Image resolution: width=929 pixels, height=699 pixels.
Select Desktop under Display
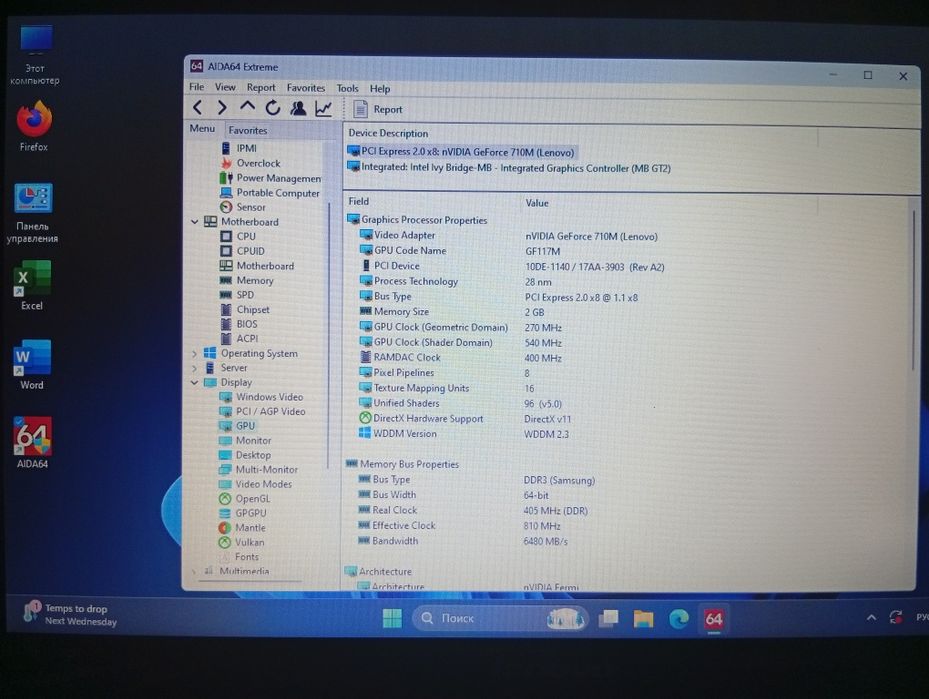(245, 455)
